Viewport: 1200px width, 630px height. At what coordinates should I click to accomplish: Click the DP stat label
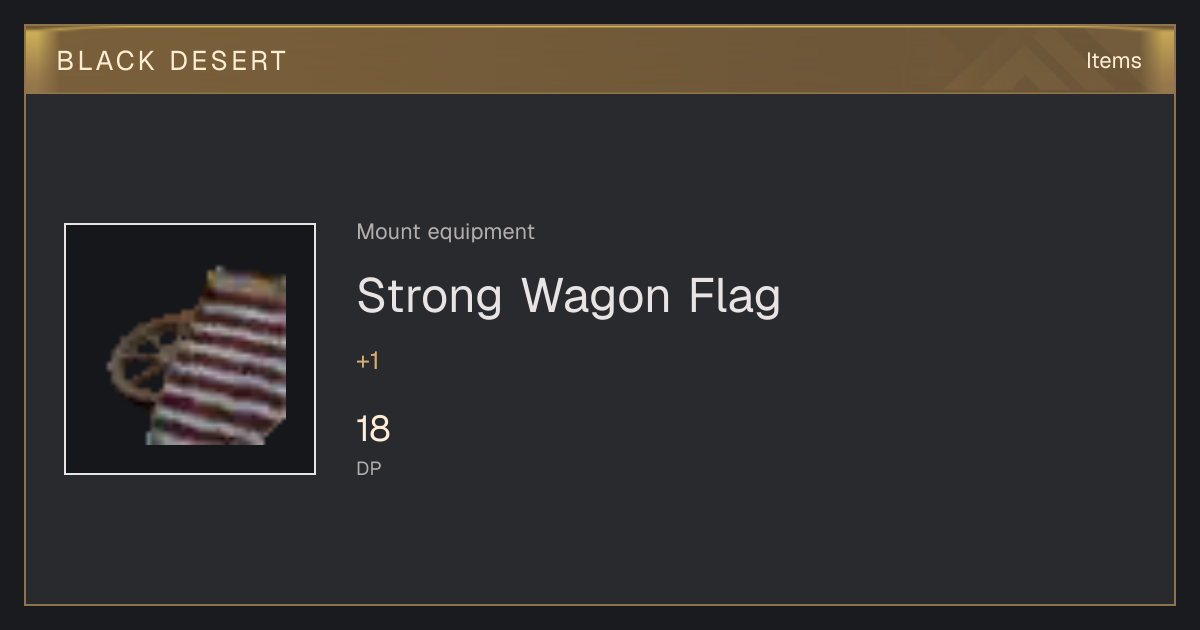tap(369, 468)
